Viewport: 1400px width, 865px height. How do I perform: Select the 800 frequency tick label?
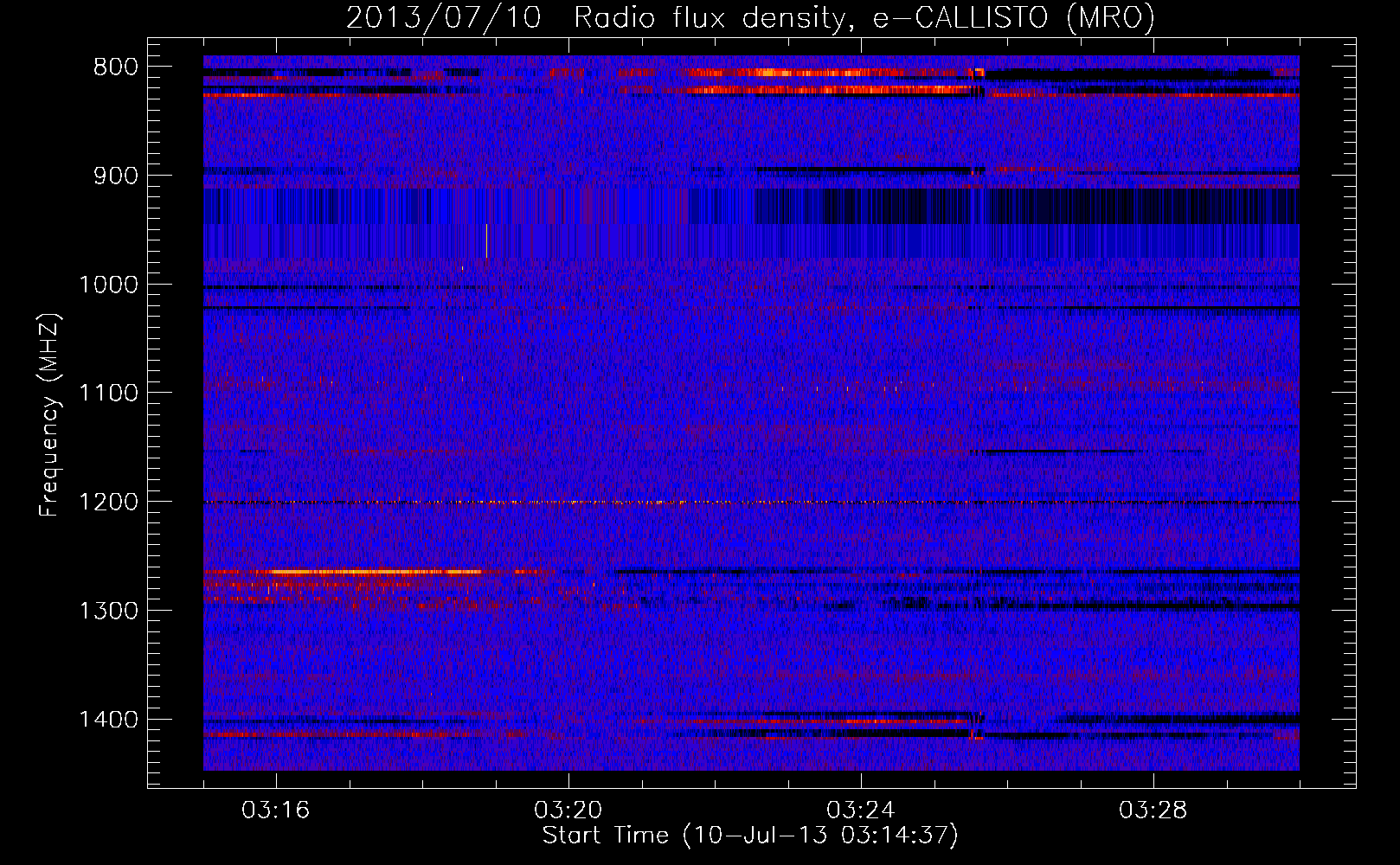pos(115,67)
